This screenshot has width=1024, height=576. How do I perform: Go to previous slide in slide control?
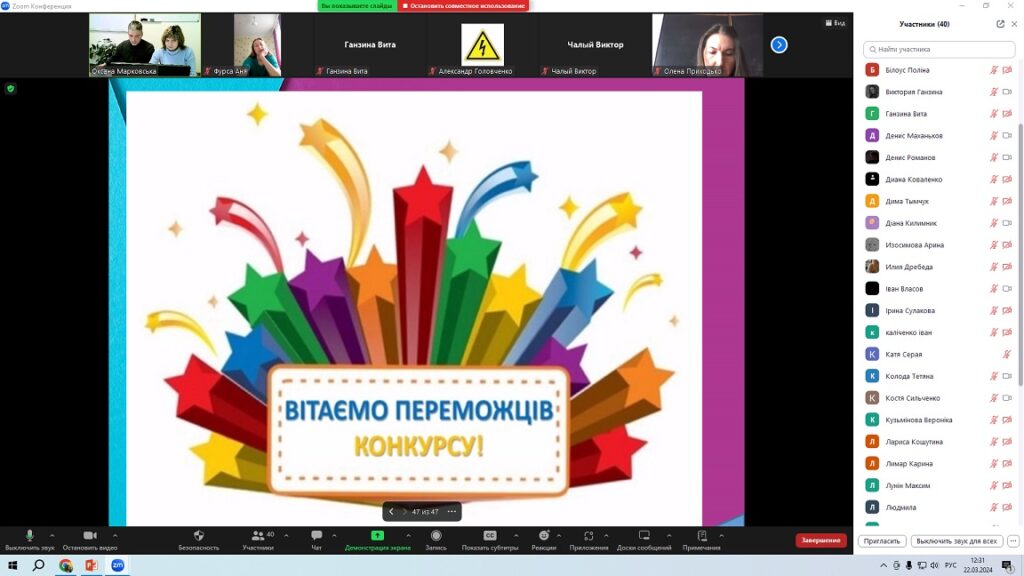(391, 511)
